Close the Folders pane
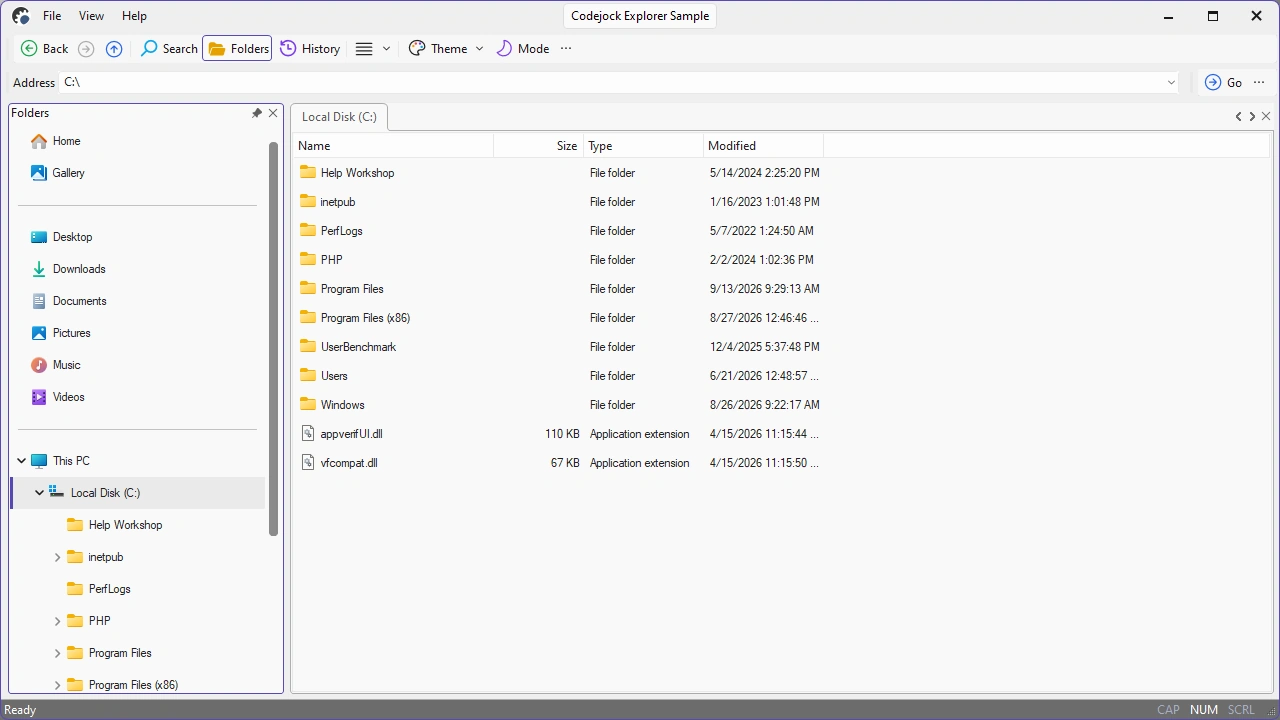The width and height of the screenshot is (1280, 720). point(273,113)
